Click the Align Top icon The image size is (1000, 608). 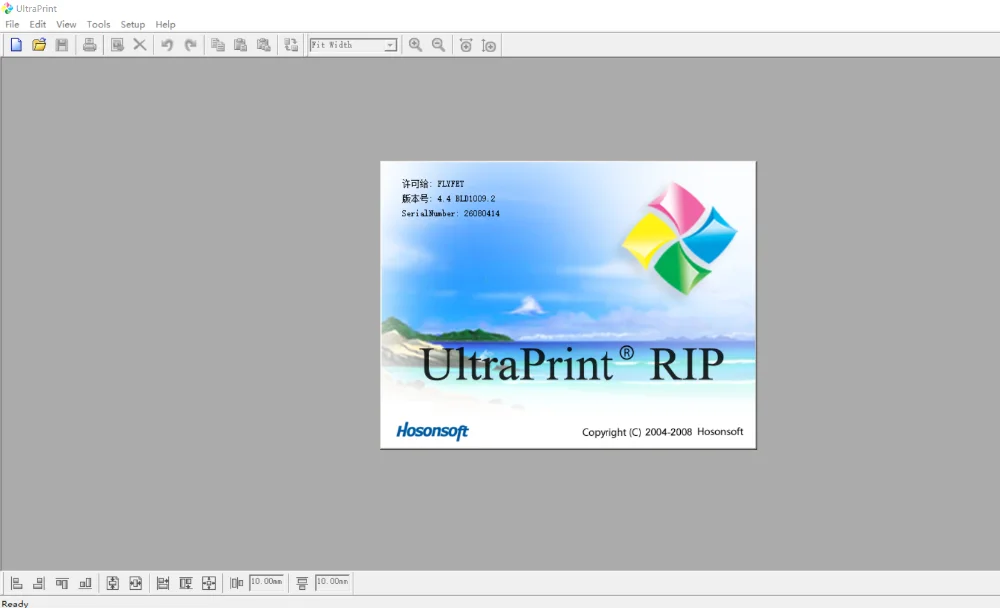pyautogui.click(x=62, y=583)
